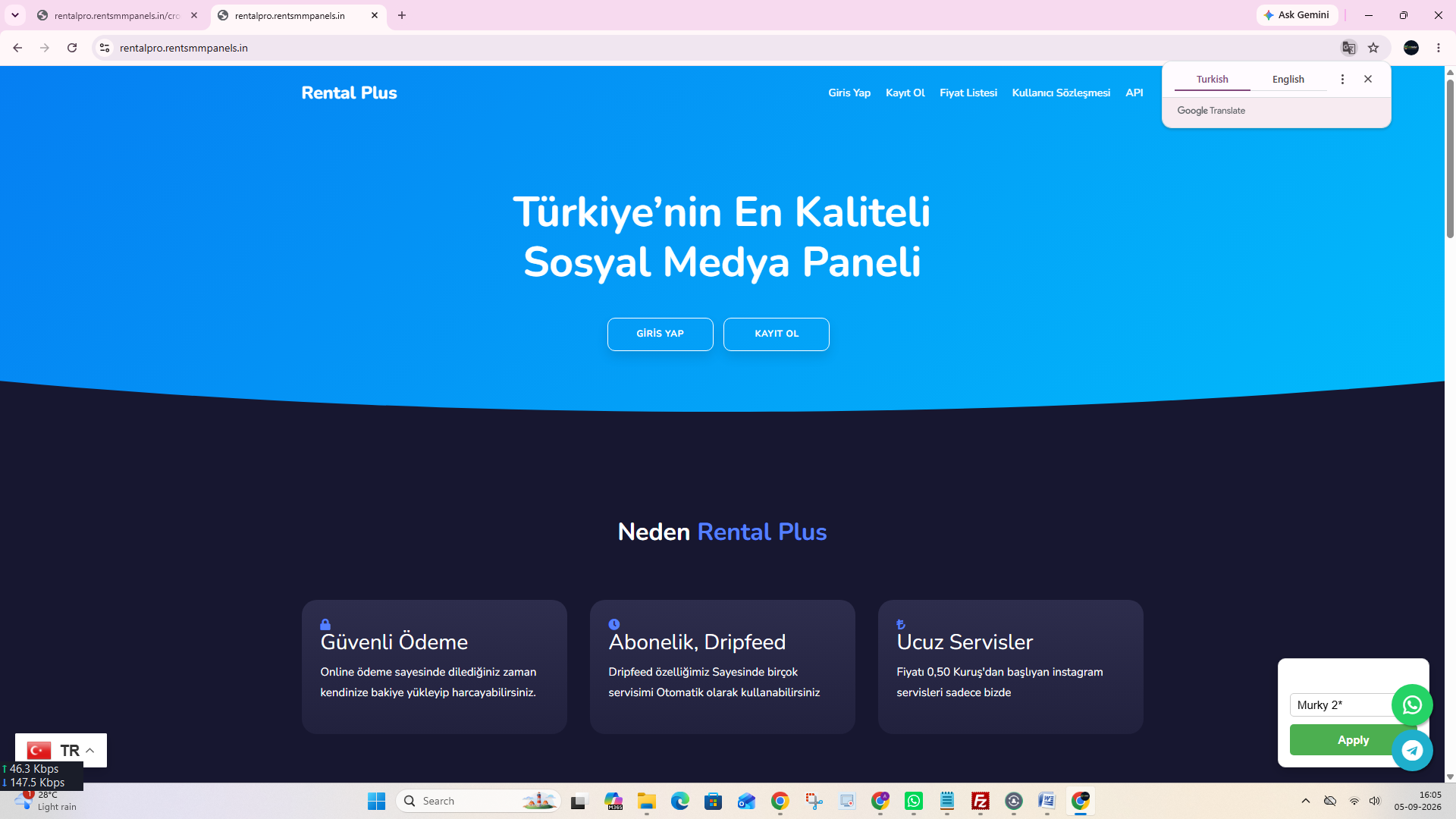Viewport: 1456px width, 819px height.
Task: Click the Abonelik, Dripfeed heading
Action: tap(697, 642)
